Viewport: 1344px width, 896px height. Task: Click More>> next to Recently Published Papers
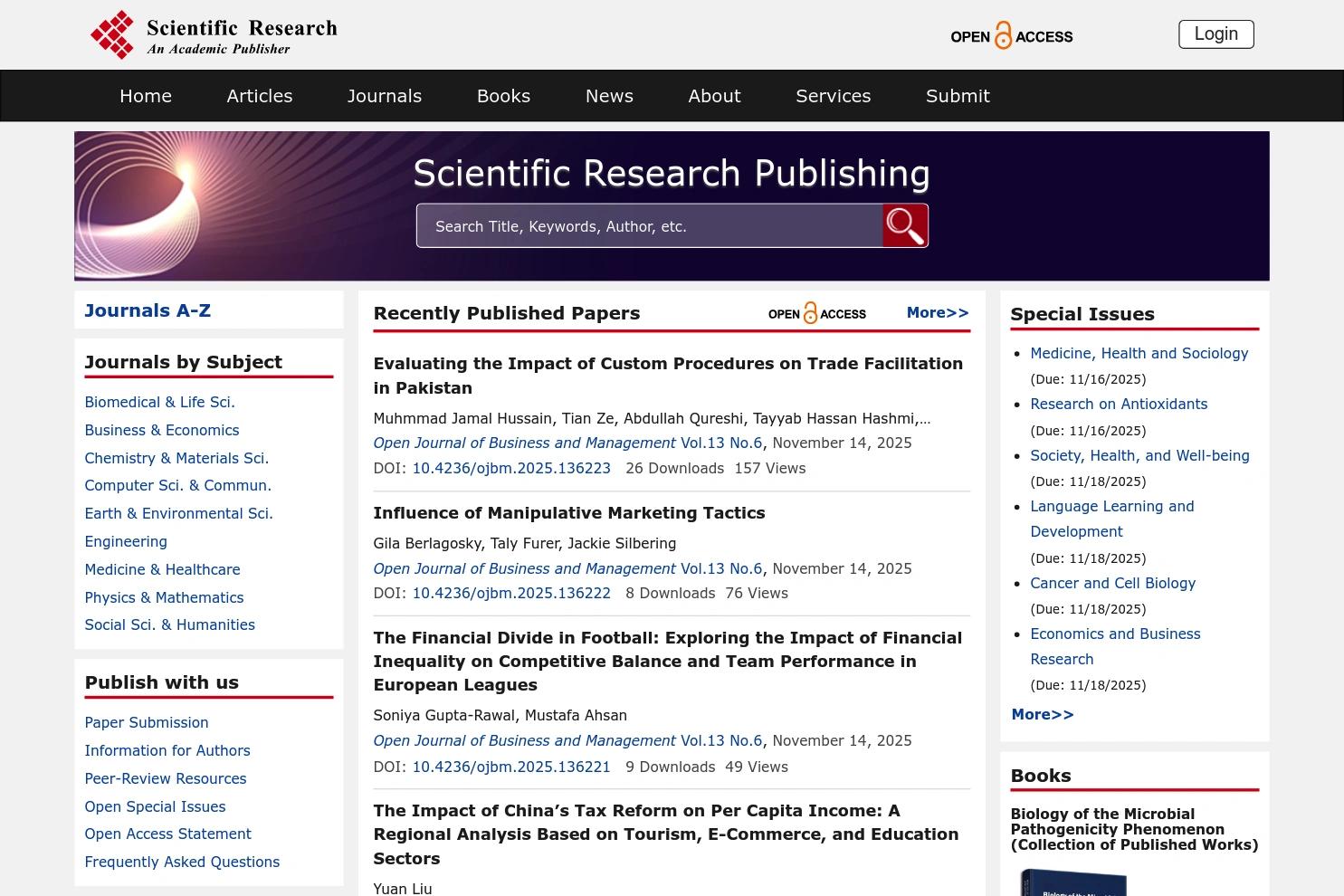coord(937,311)
